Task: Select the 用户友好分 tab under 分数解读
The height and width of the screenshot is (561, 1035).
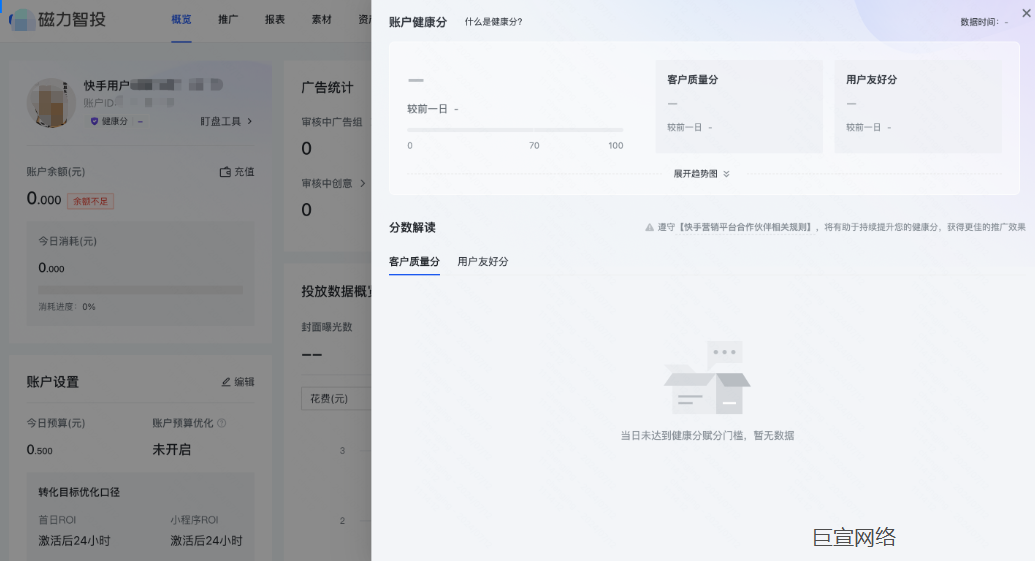Action: (x=483, y=261)
